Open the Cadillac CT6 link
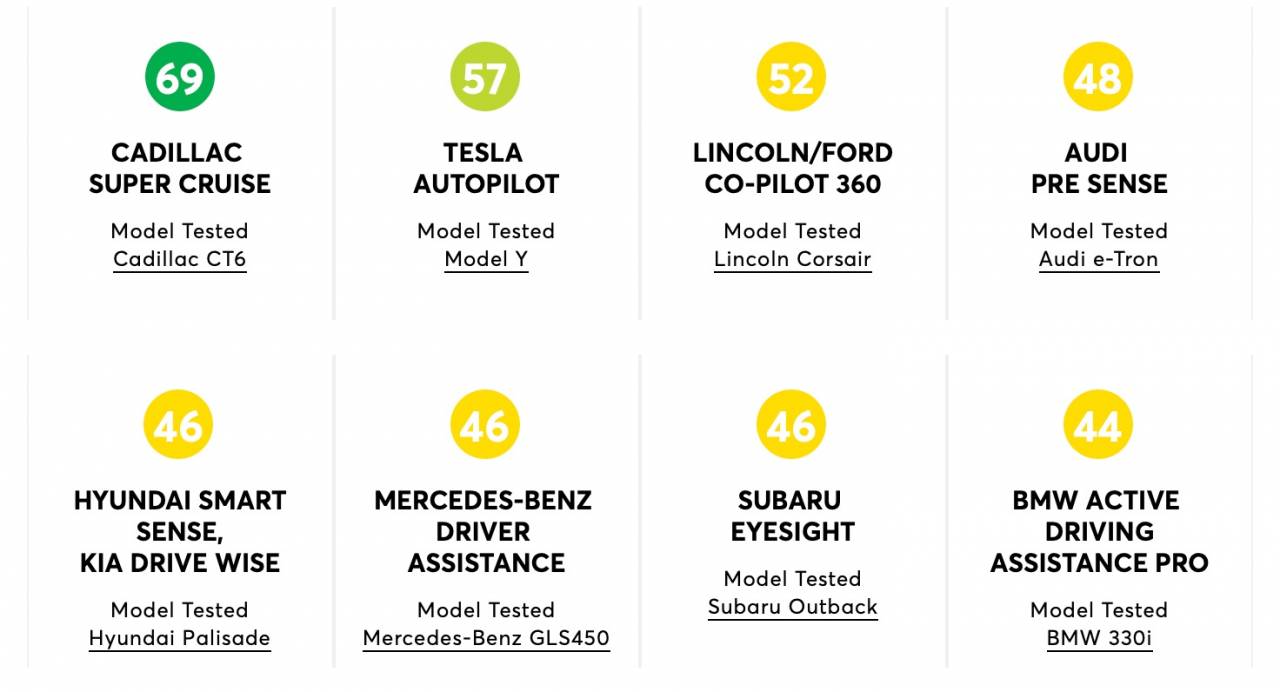 [x=180, y=260]
